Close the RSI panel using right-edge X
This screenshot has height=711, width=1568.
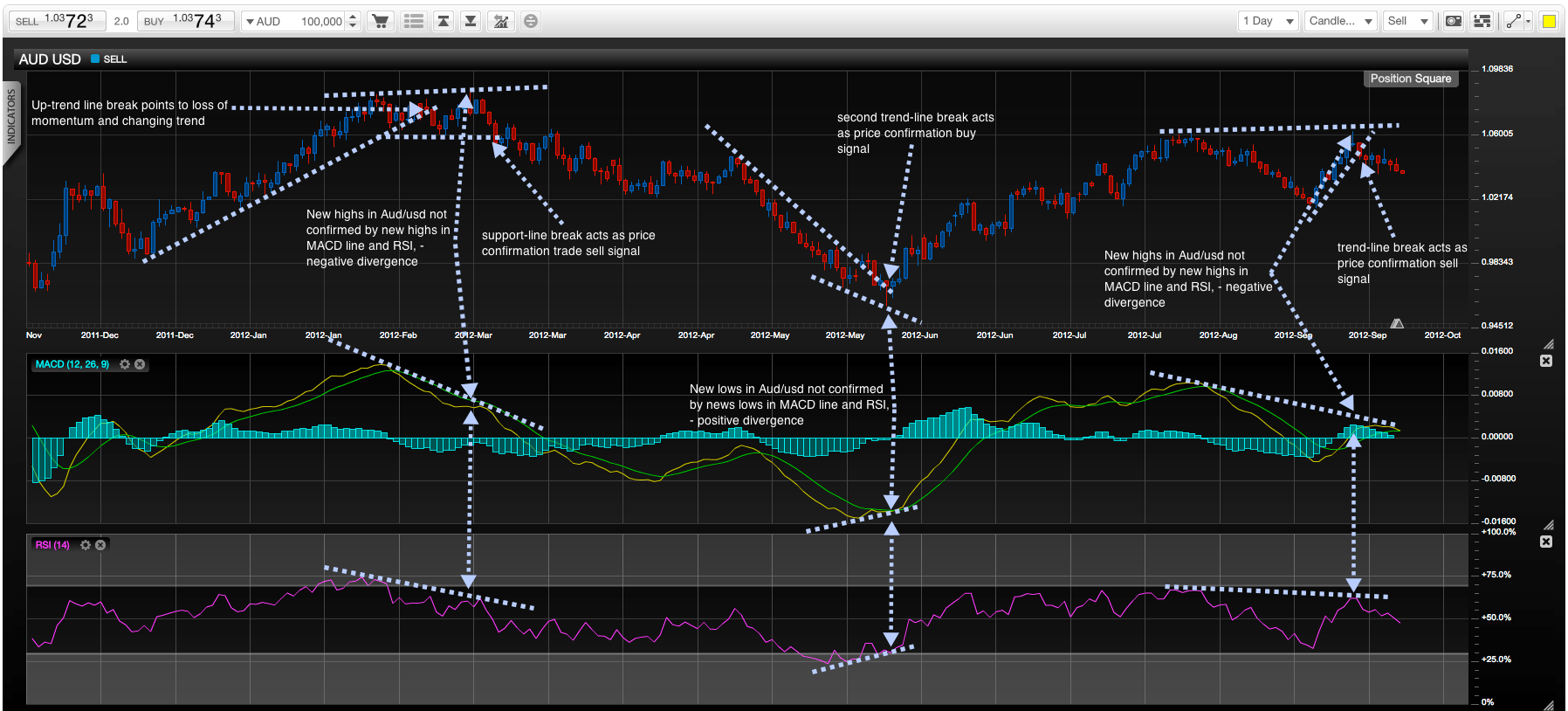tap(1546, 542)
